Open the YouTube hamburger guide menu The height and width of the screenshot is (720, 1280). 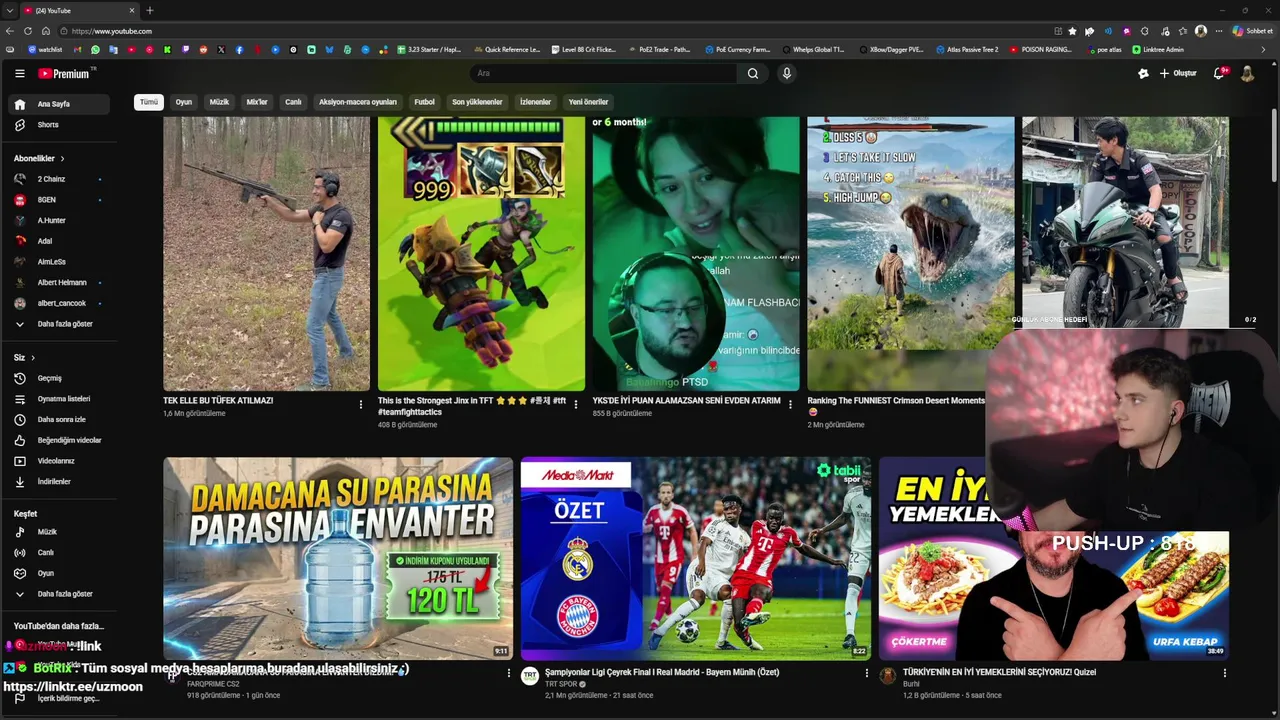(x=19, y=73)
